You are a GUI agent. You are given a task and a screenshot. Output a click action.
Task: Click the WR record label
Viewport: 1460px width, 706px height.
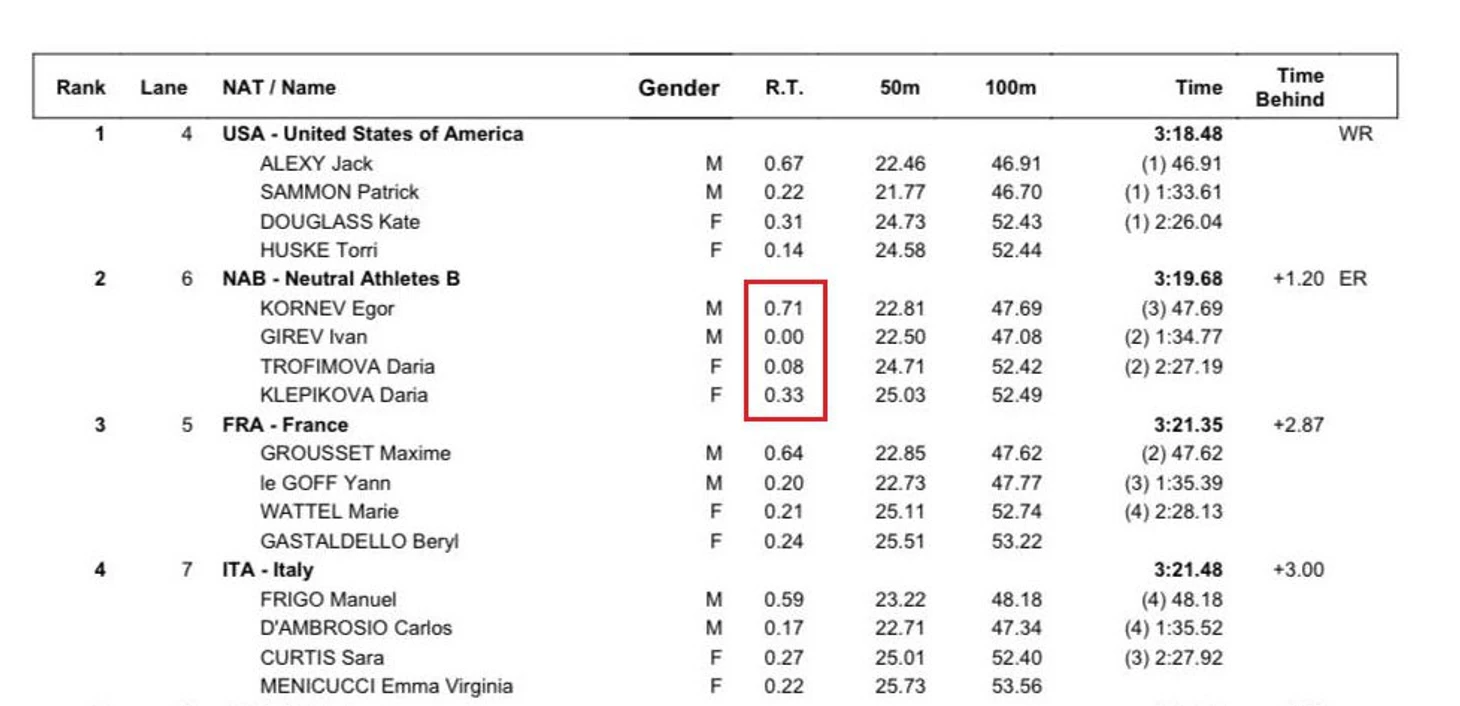point(1355,134)
